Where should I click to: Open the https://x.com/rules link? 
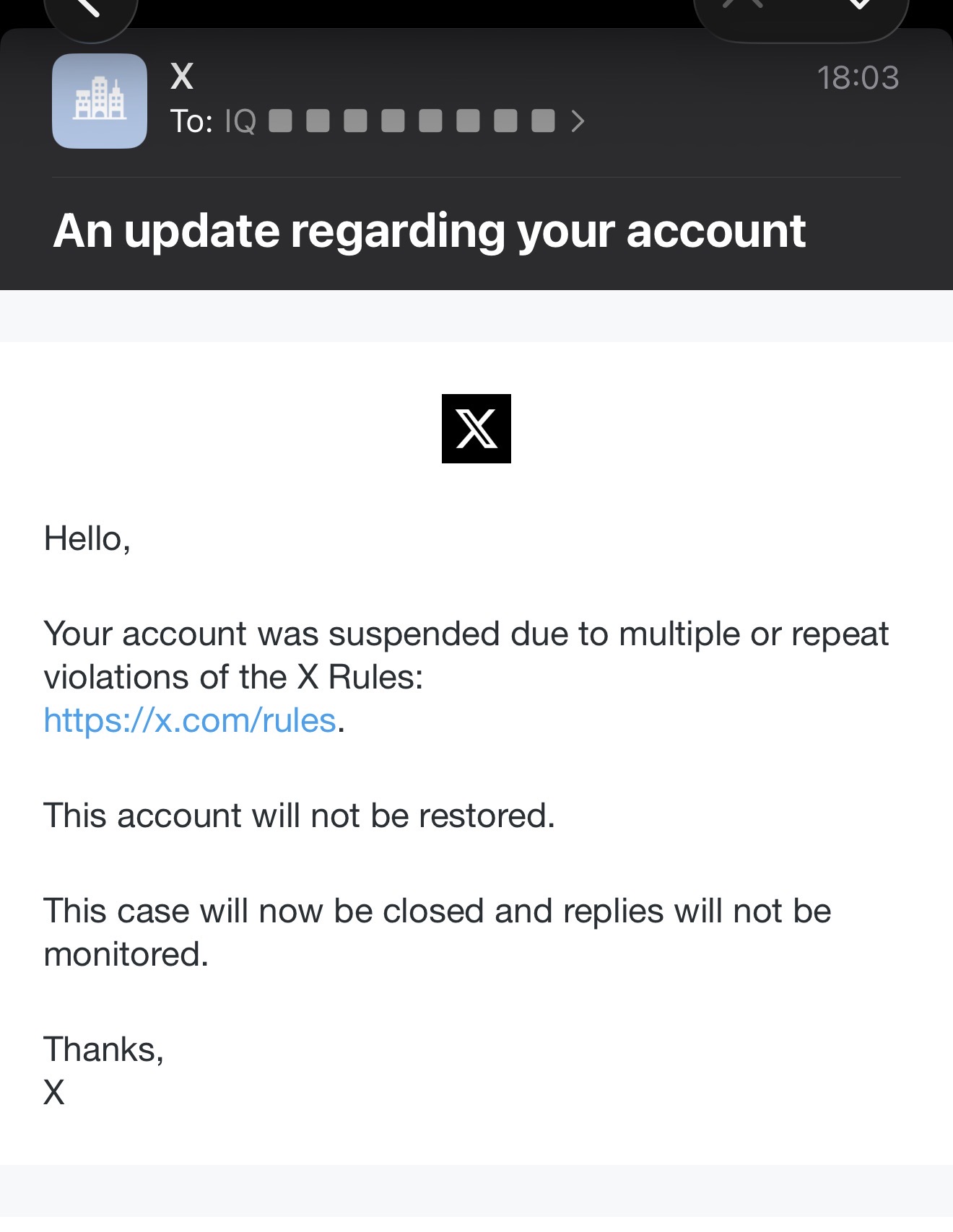coord(190,720)
